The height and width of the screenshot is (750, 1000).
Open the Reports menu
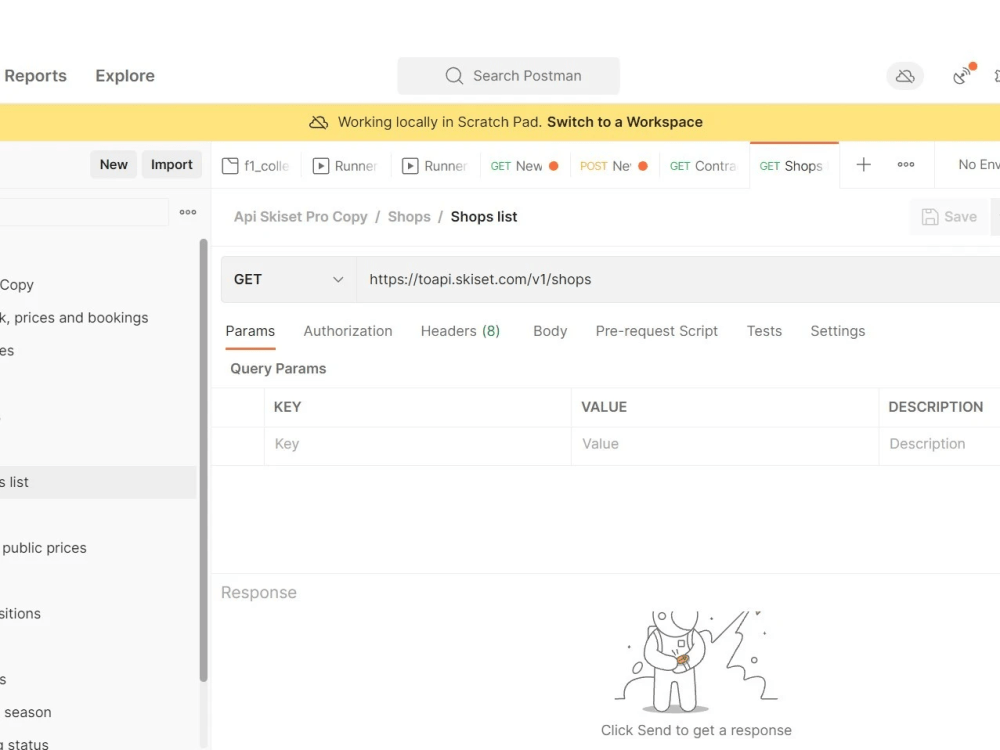(x=36, y=75)
